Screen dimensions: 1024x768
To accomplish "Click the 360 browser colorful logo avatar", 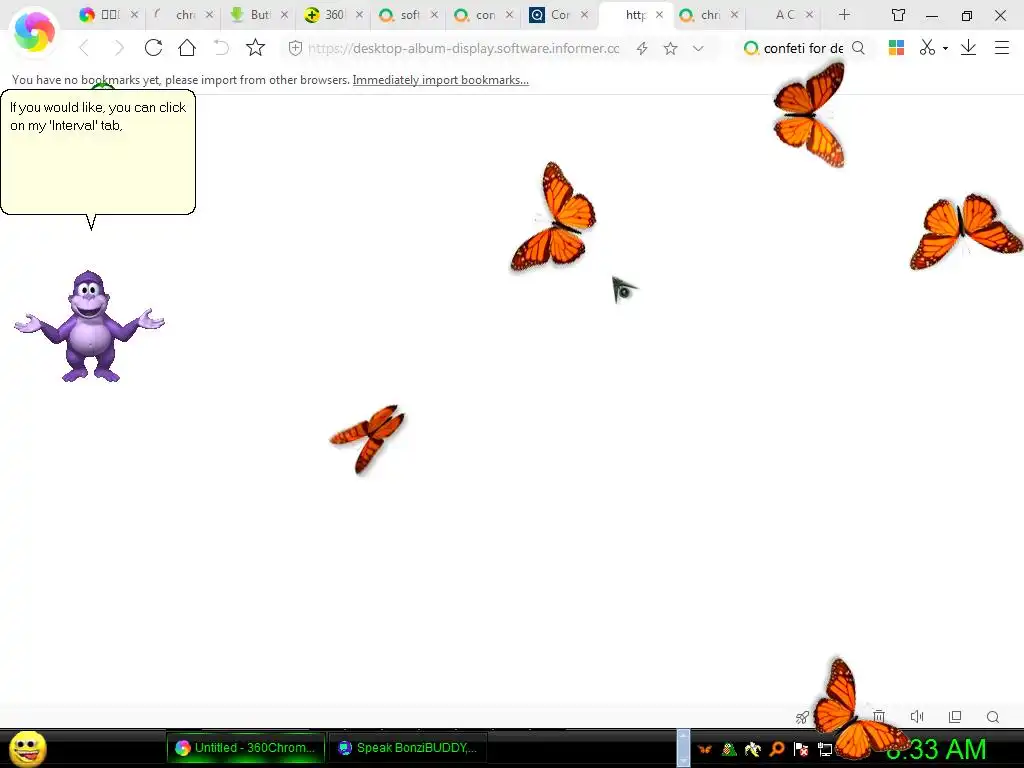I will point(34,31).
